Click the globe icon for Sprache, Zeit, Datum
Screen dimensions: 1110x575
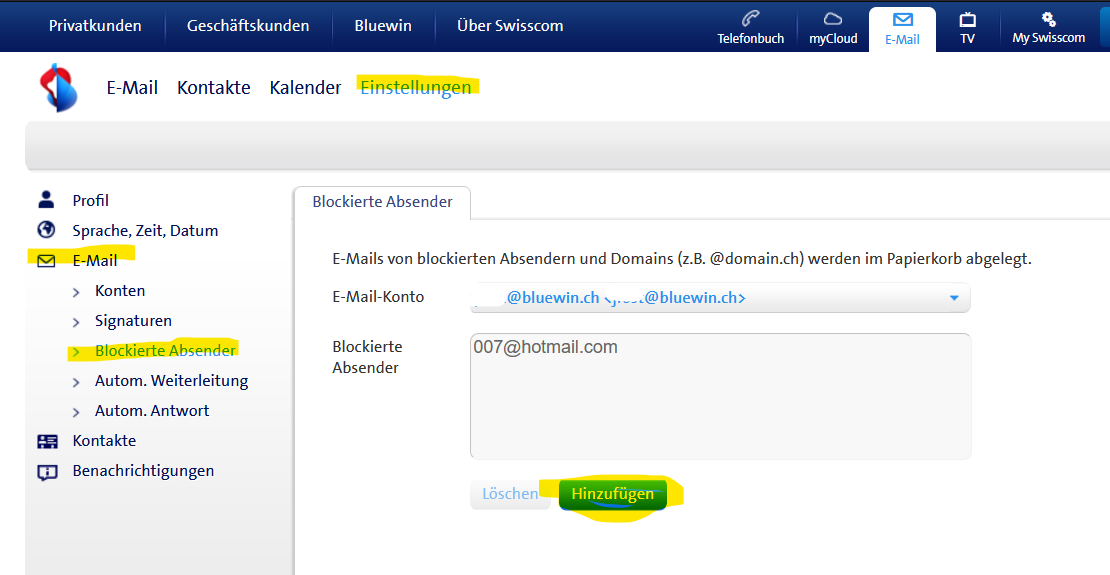click(46, 229)
